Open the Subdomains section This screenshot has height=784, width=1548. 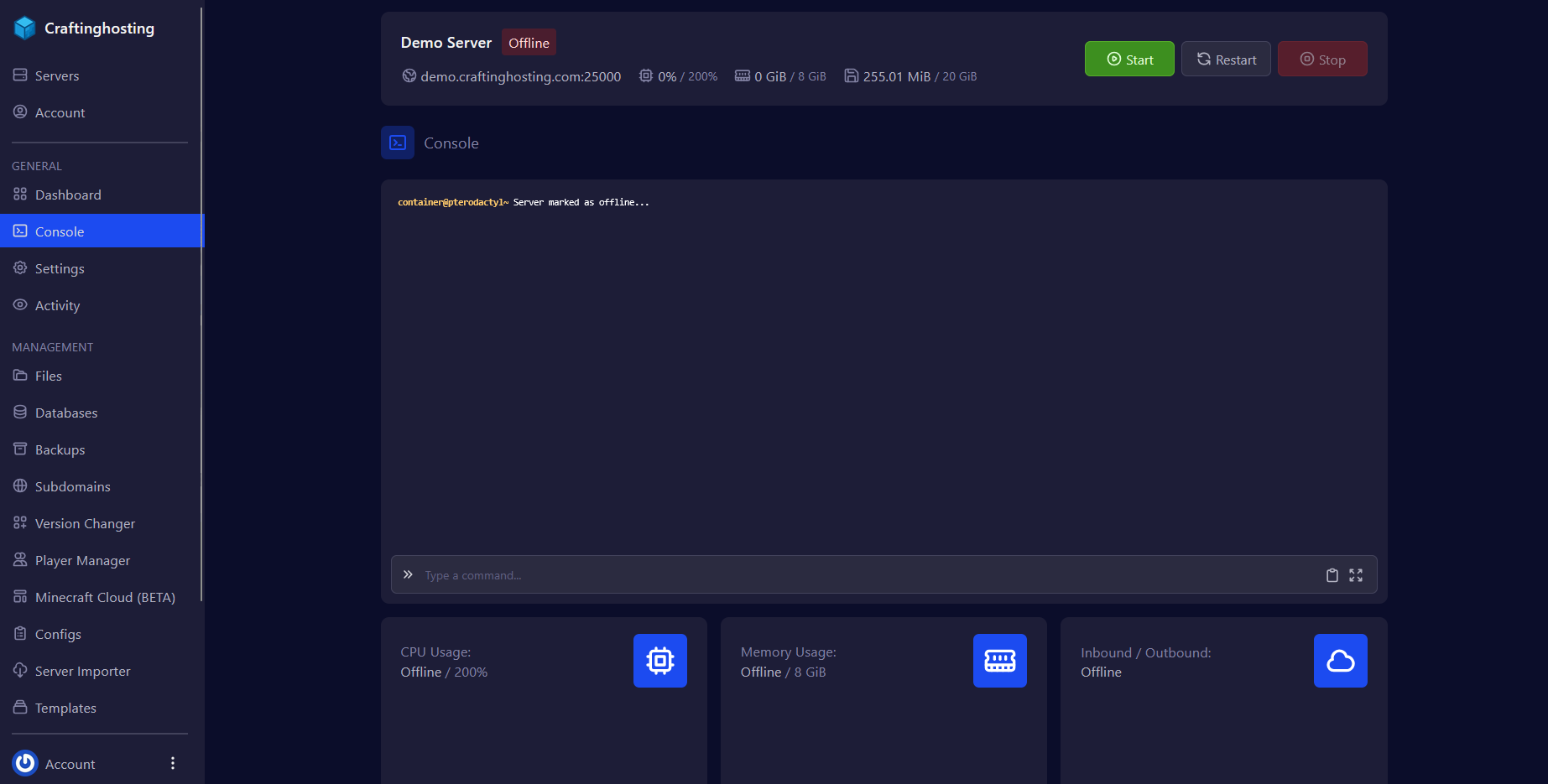tap(101, 486)
